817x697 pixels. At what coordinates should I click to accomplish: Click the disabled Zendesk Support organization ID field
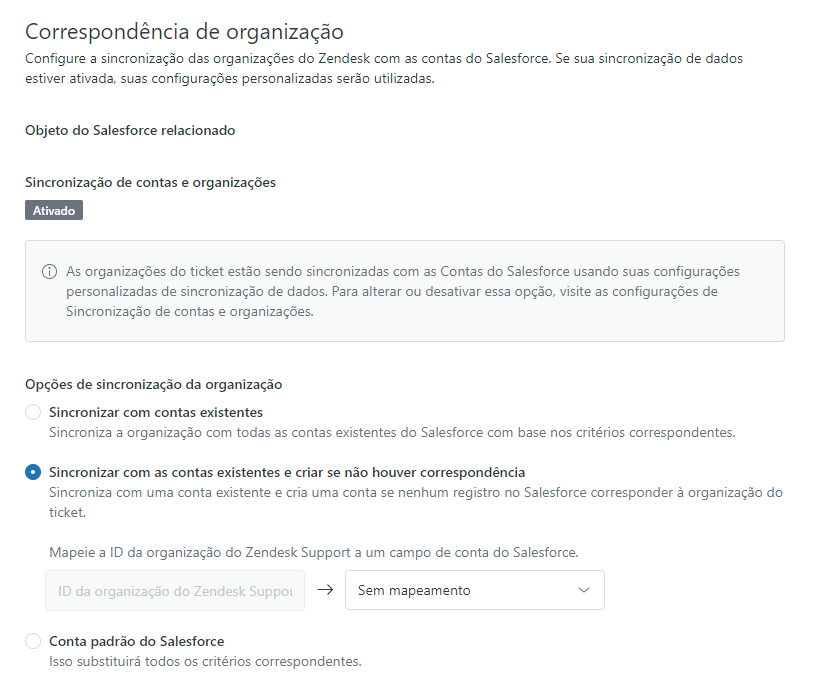[x=175, y=591]
